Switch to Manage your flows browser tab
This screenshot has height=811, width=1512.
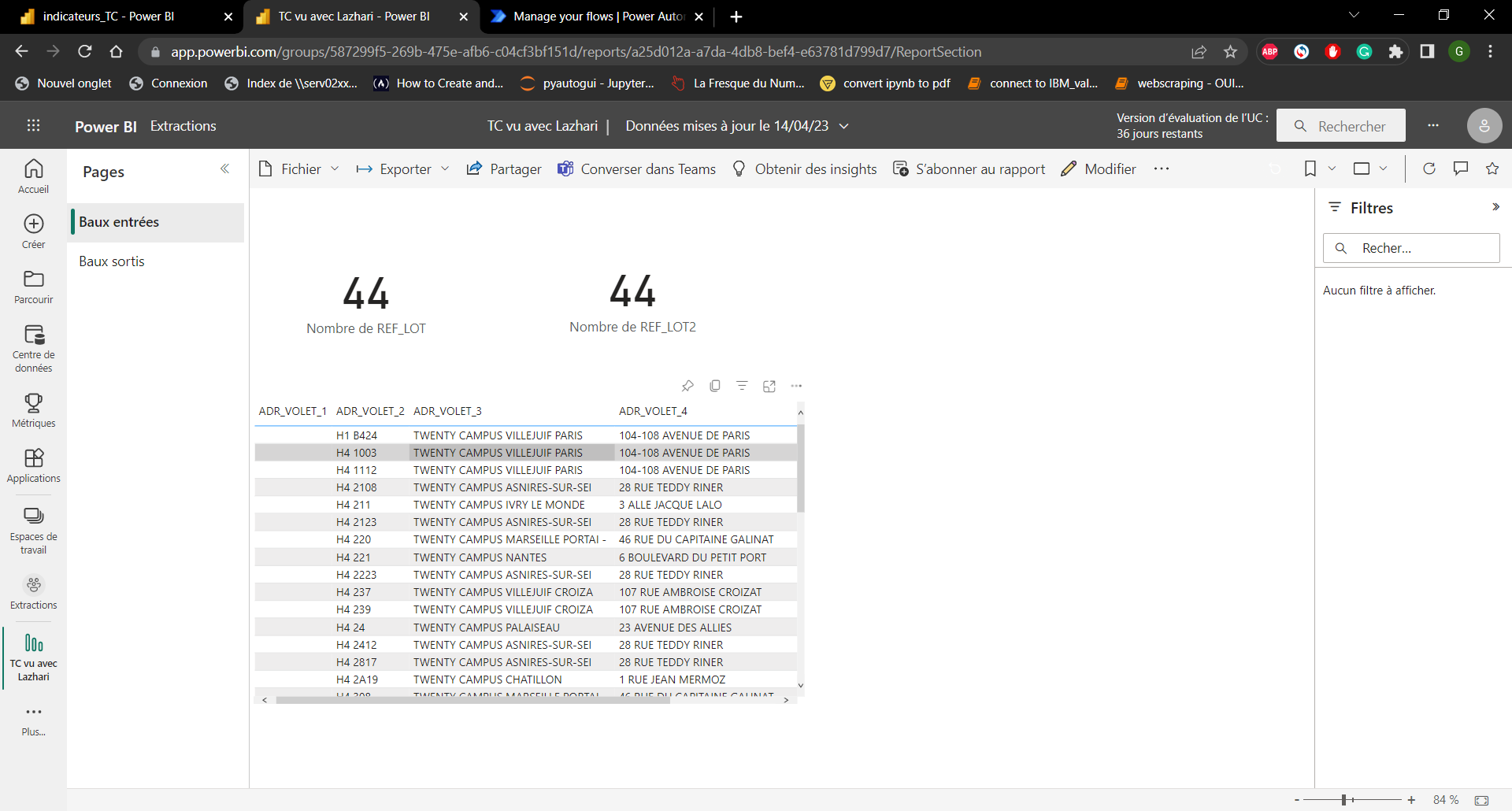coord(598,17)
